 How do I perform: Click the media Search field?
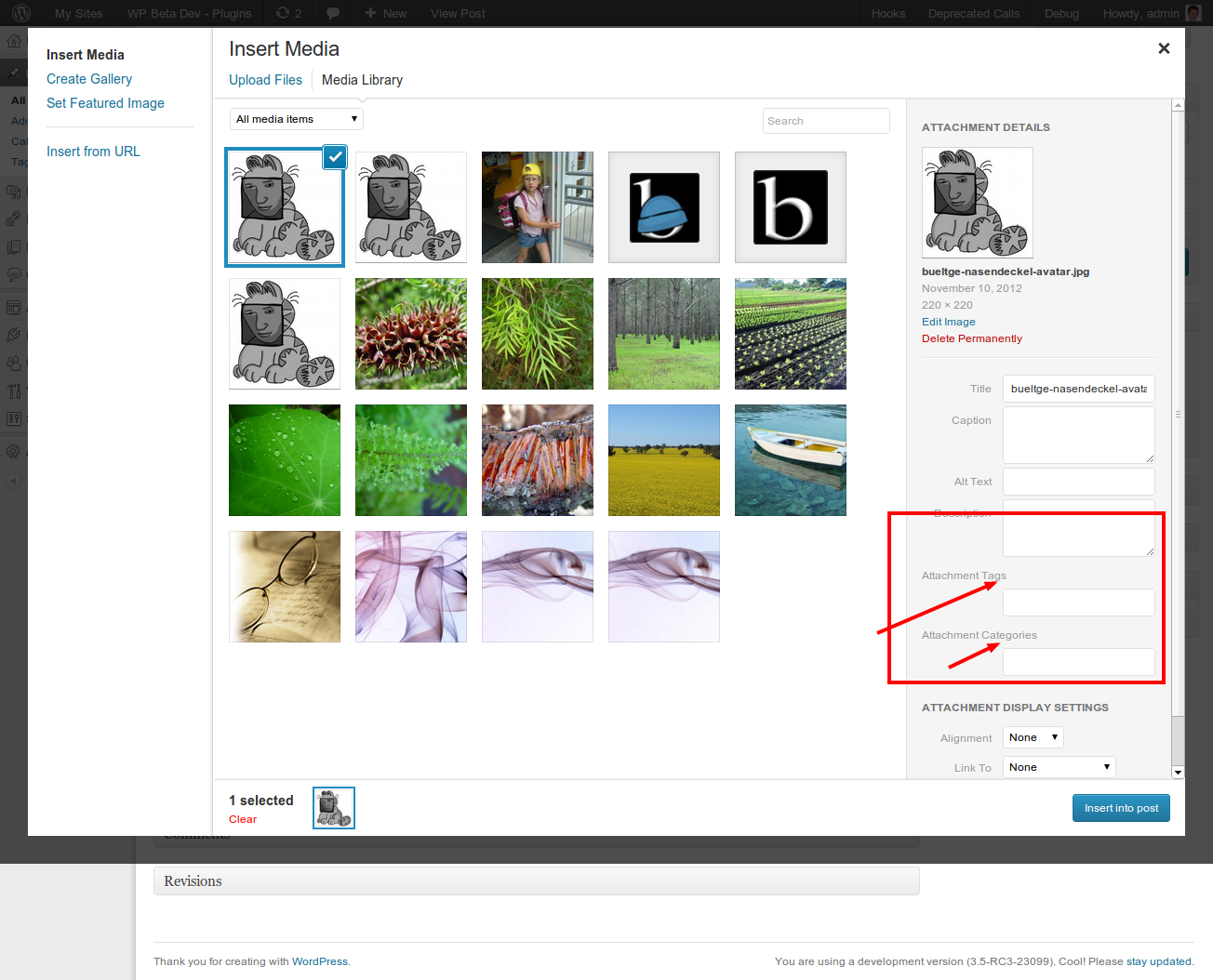tap(826, 121)
